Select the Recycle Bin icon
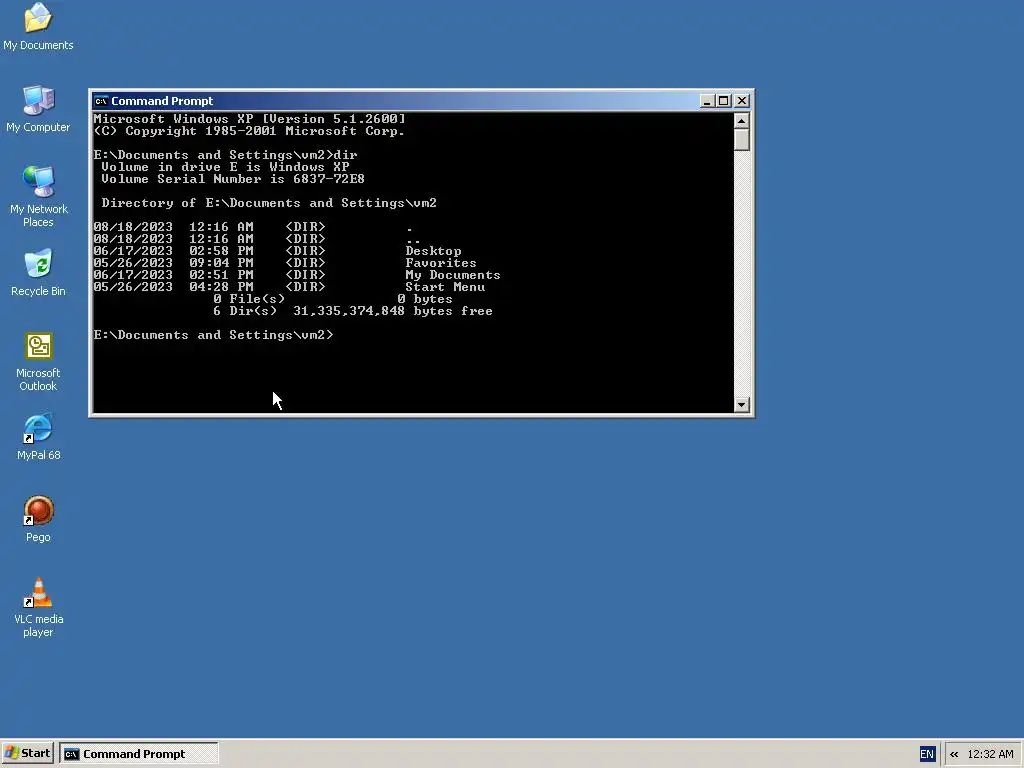 point(38,272)
